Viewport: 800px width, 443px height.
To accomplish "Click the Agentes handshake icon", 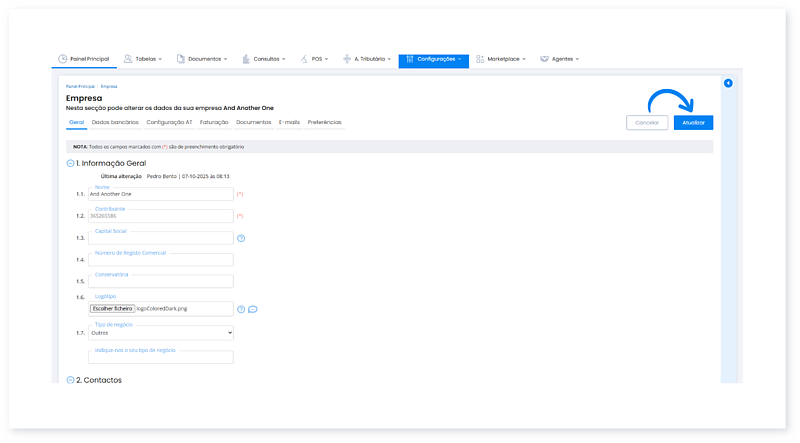I will coord(545,59).
